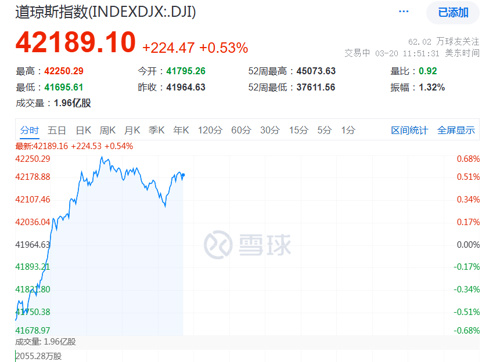Select the 120分 interval tab
This screenshot has width=500, height=362.
(210, 130)
